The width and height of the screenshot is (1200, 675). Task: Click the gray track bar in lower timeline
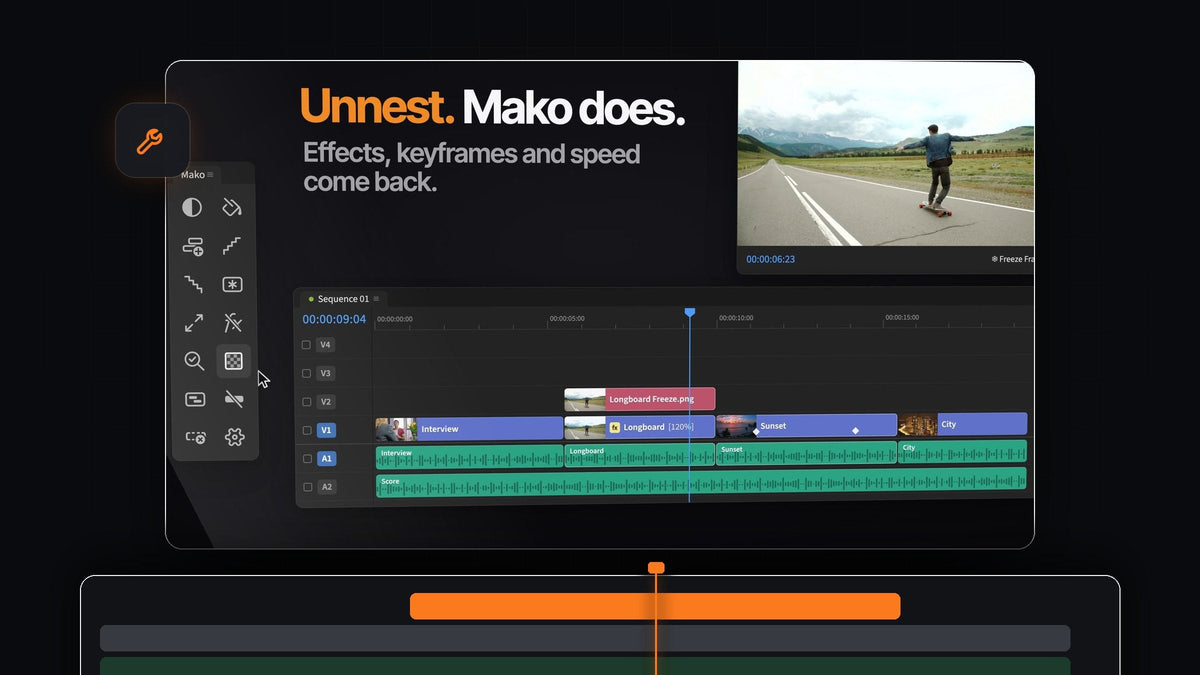585,638
